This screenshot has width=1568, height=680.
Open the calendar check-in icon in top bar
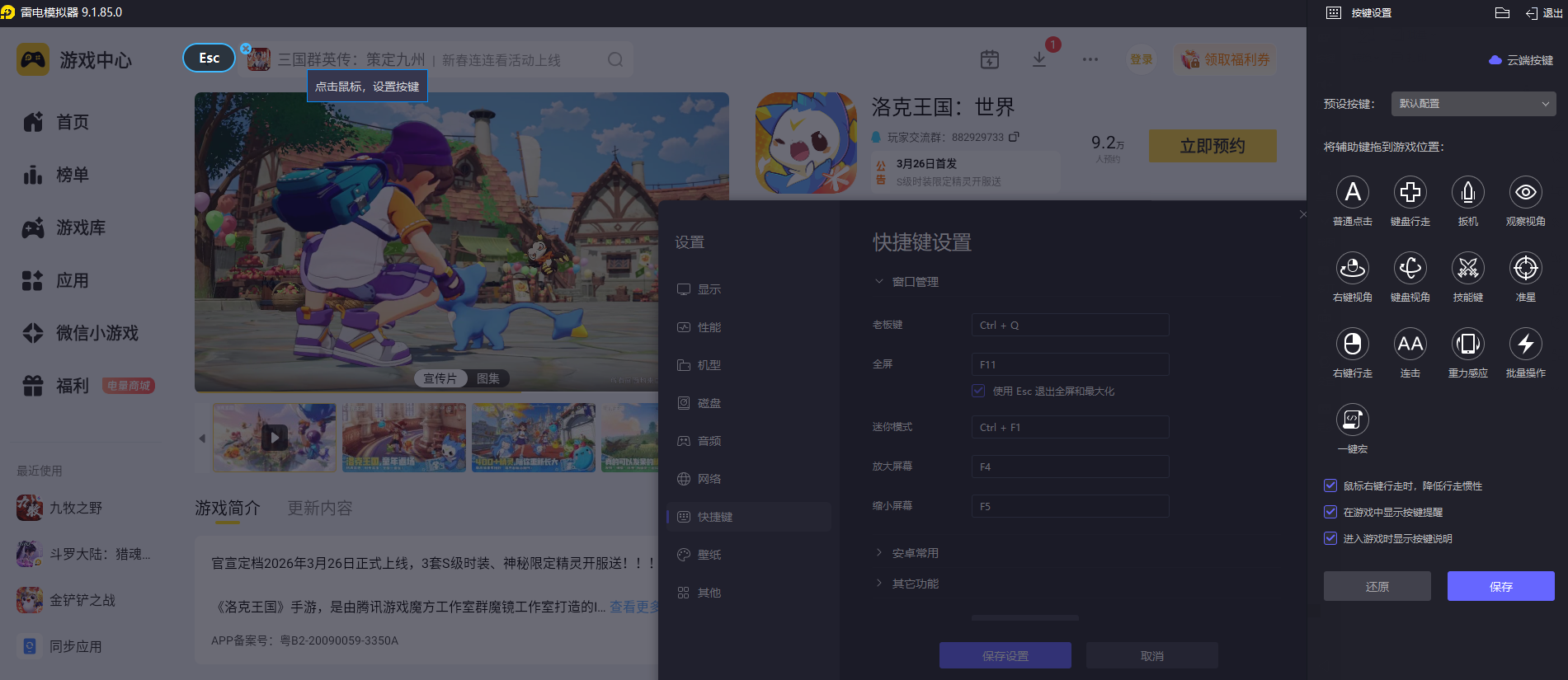coord(990,59)
